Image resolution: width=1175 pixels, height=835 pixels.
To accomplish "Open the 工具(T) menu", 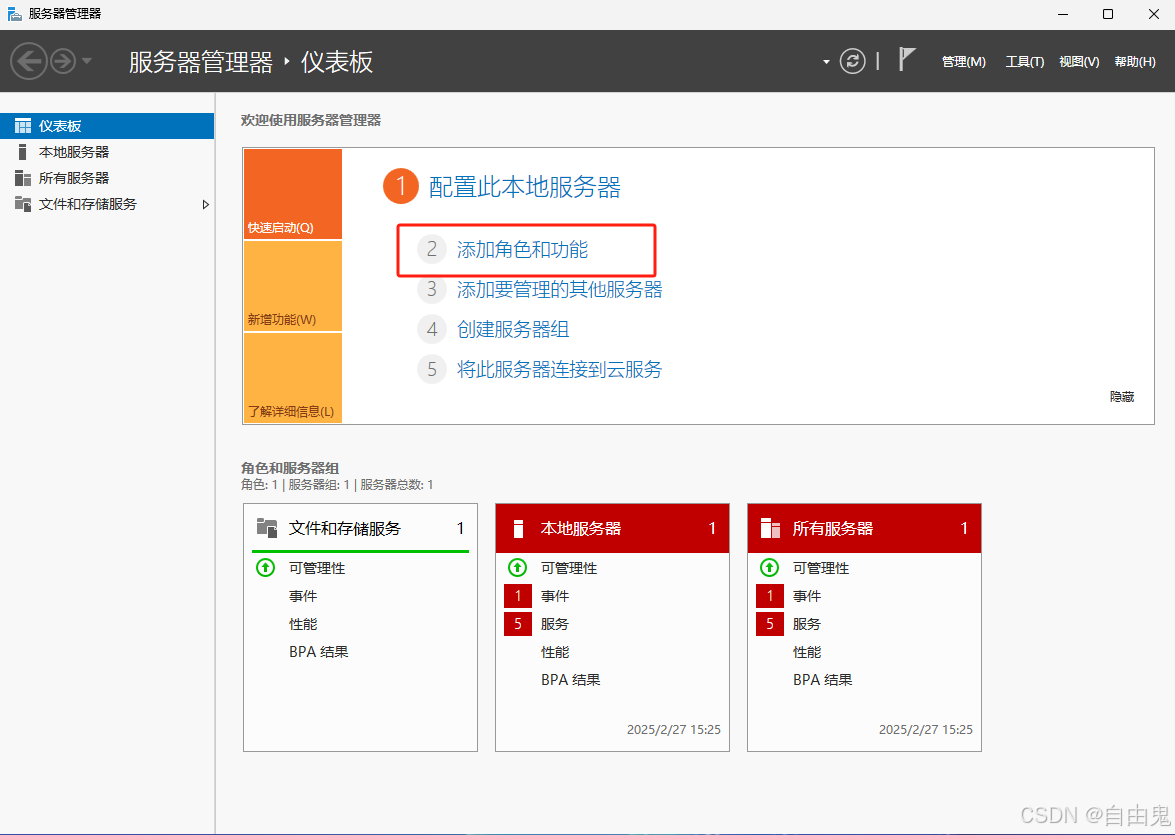I will click(1024, 61).
